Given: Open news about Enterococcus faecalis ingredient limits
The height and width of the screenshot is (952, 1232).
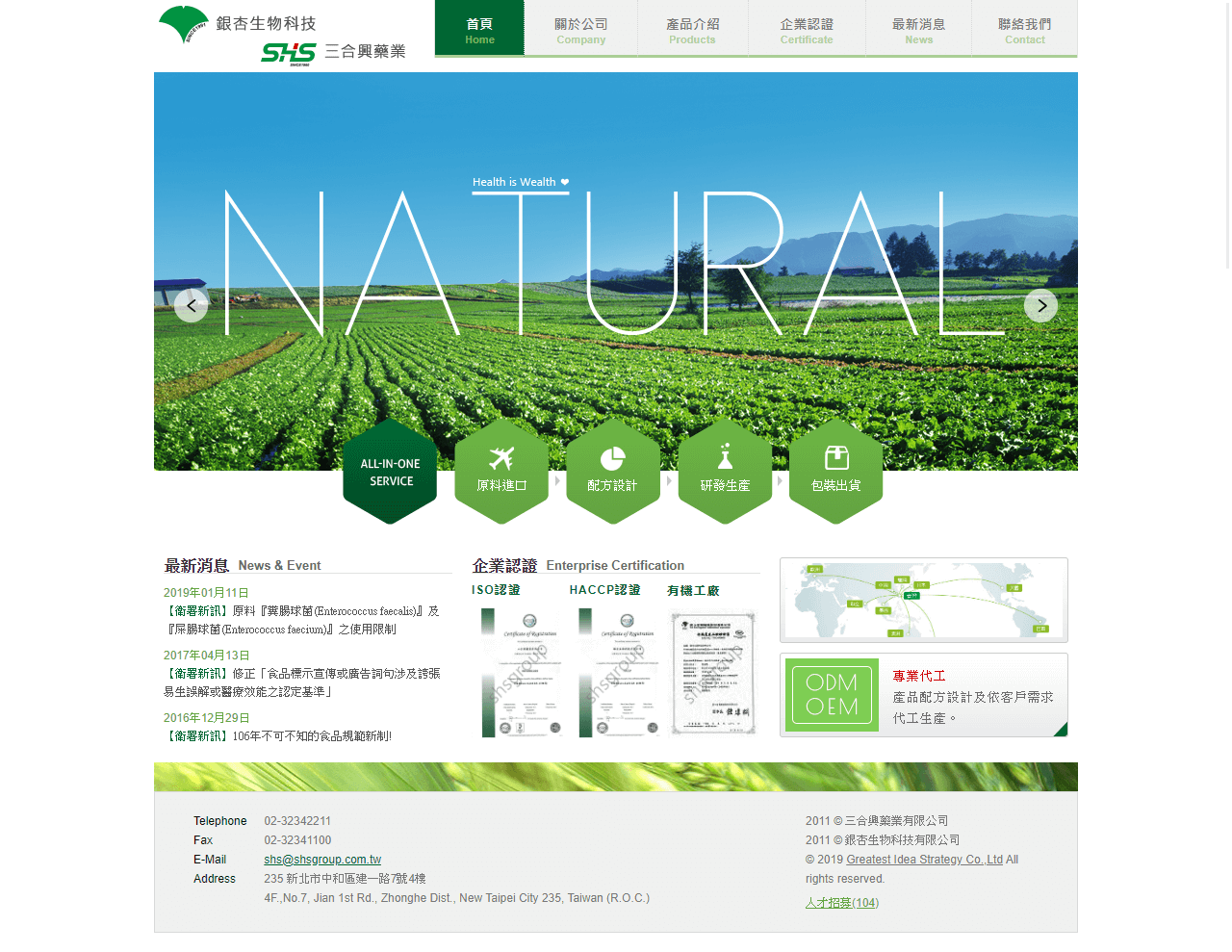Looking at the screenshot, I should [301, 620].
